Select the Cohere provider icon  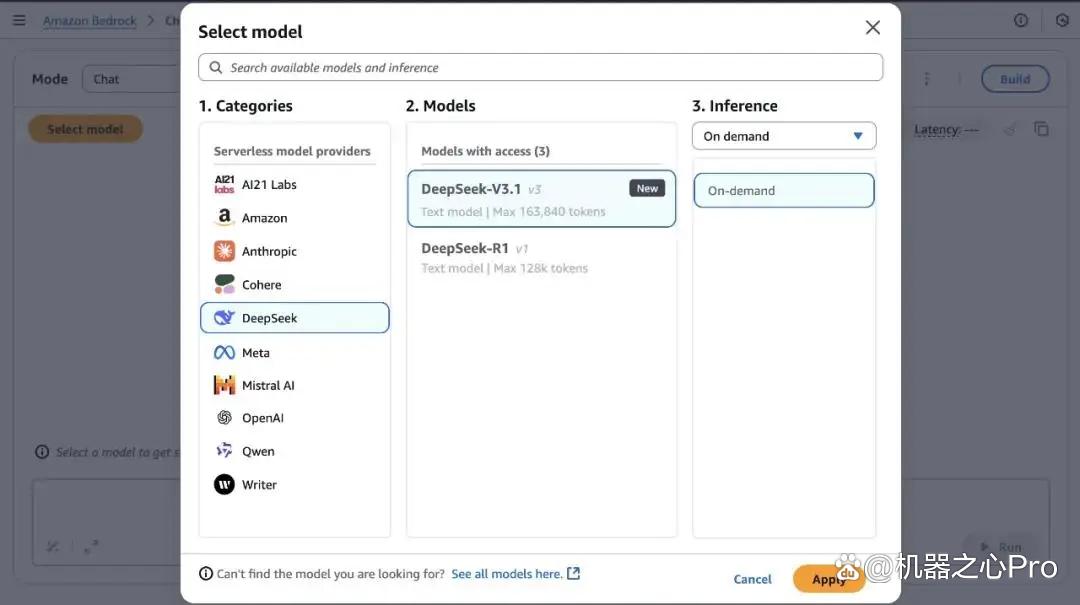(x=224, y=285)
